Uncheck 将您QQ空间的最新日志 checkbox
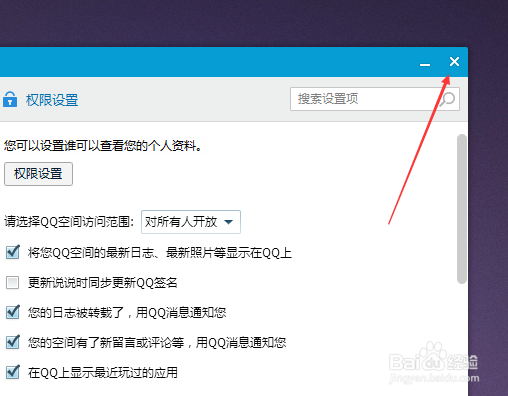Screen dimensions: 508x396 [13, 252]
